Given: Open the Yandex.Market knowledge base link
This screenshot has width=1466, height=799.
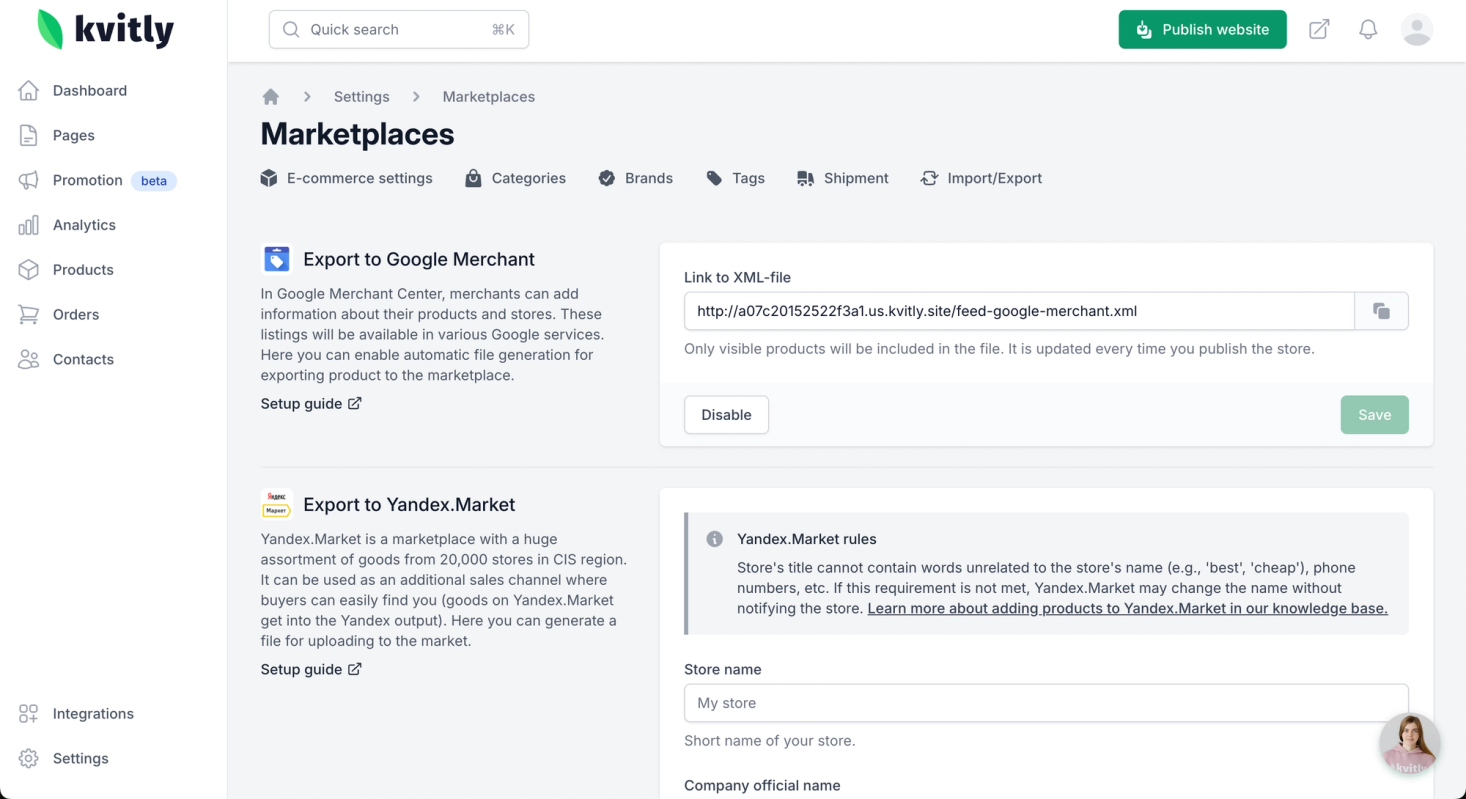Looking at the screenshot, I should tap(1127, 608).
